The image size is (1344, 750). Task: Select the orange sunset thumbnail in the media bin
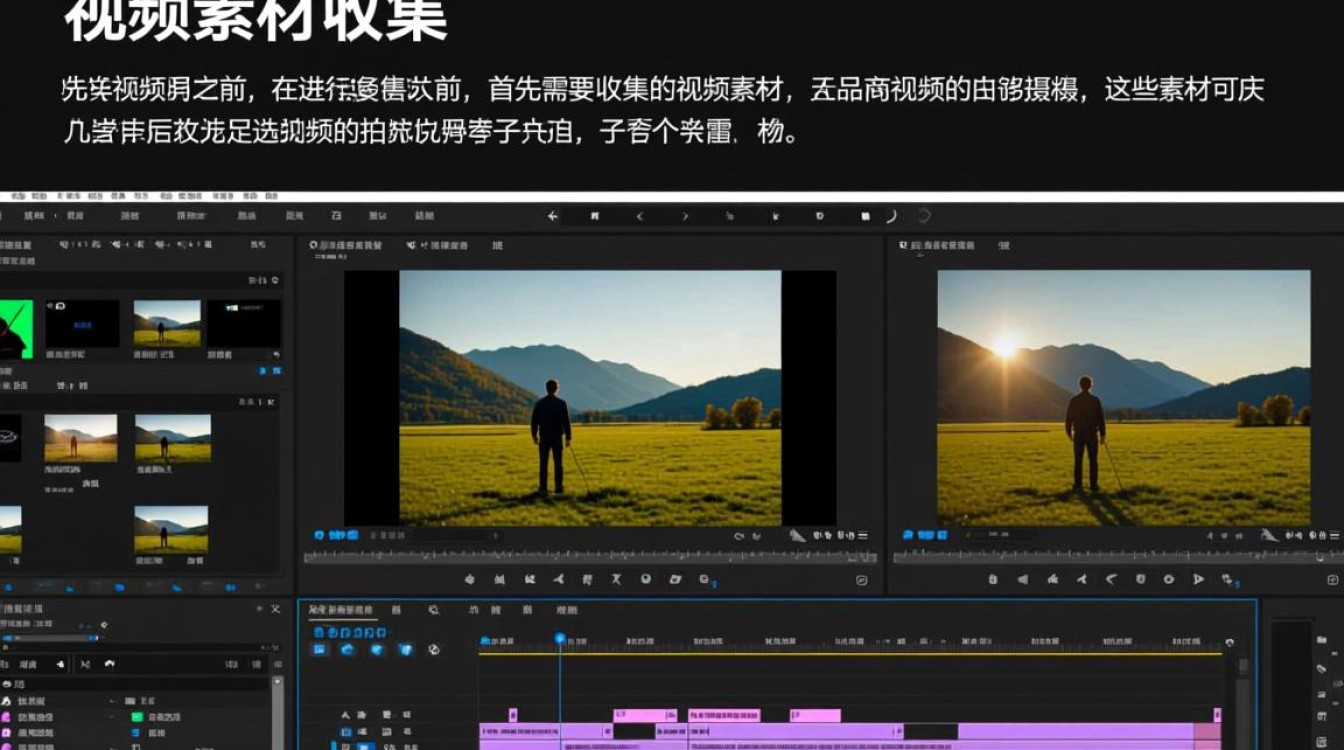(81, 438)
